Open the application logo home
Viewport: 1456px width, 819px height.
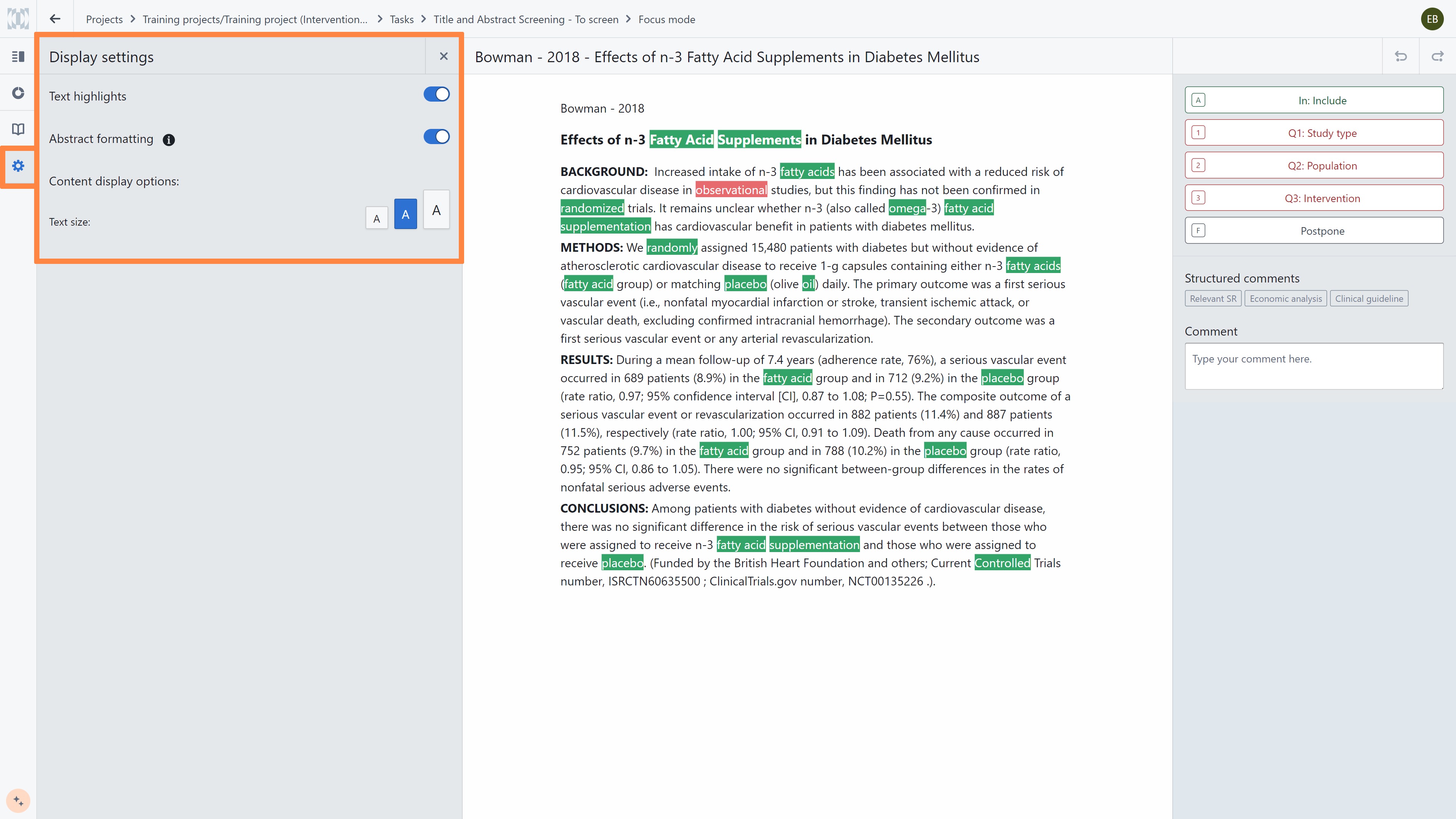pyautogui.click(x=18, y=19)
